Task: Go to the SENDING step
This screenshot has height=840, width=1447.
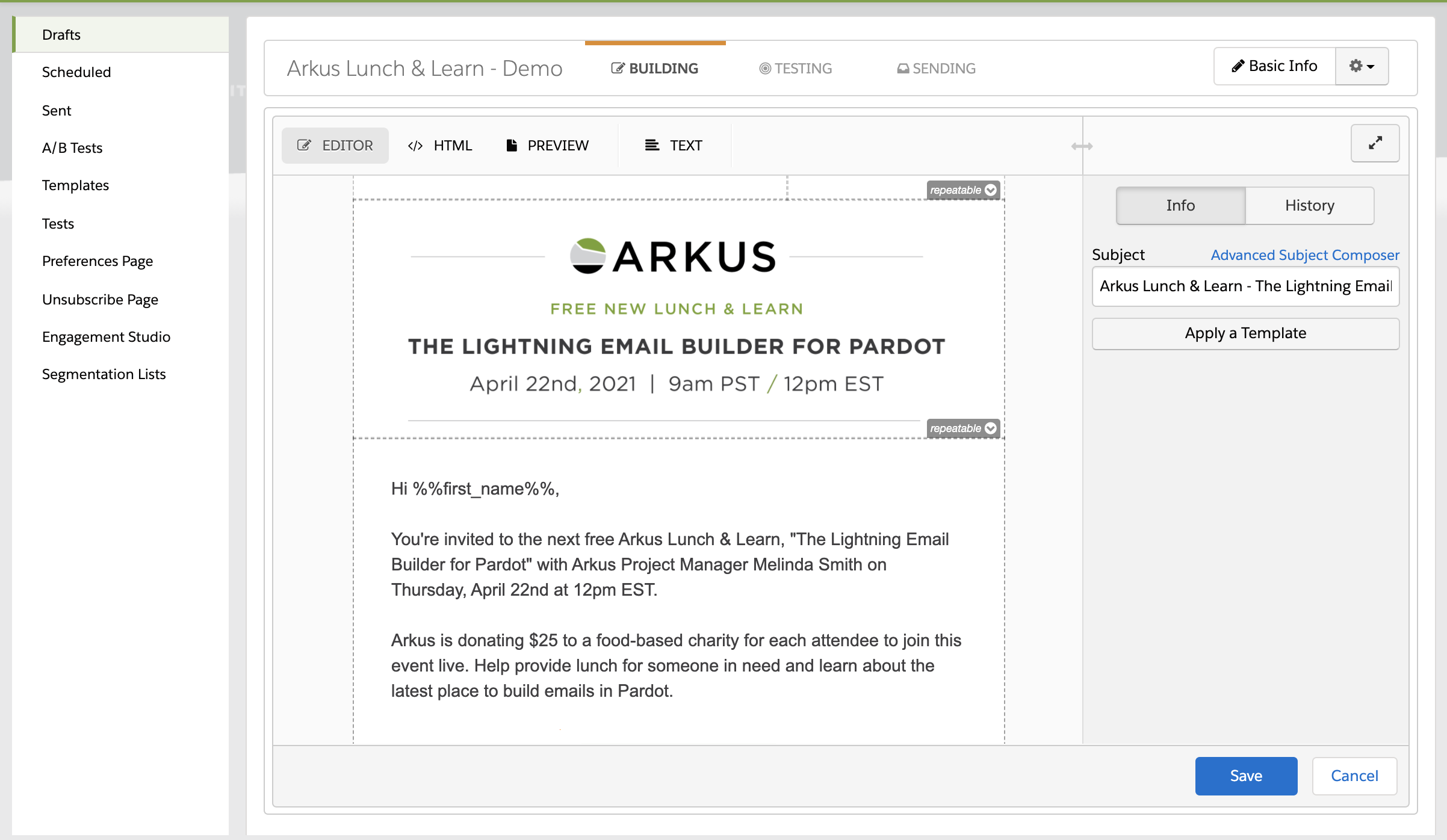Action: tap(936, 69)
